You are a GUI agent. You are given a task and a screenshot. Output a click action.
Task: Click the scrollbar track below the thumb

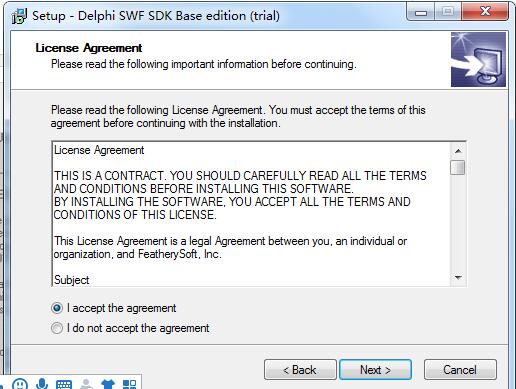458,222
